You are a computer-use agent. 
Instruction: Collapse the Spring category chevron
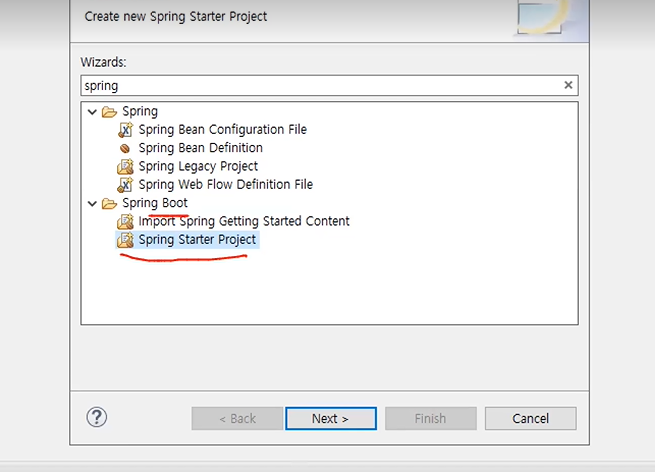[x=92, y=112]
